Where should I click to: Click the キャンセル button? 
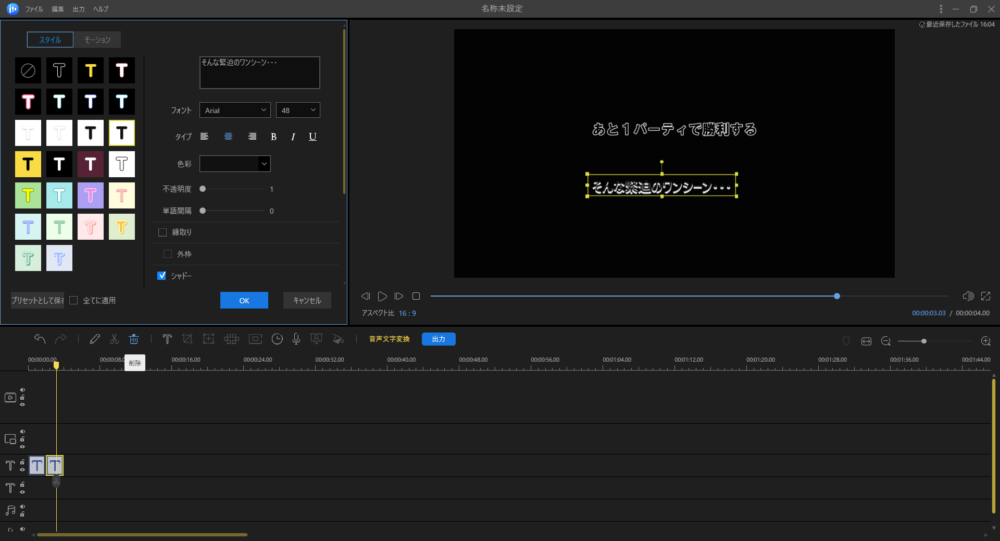click(307, 300)
